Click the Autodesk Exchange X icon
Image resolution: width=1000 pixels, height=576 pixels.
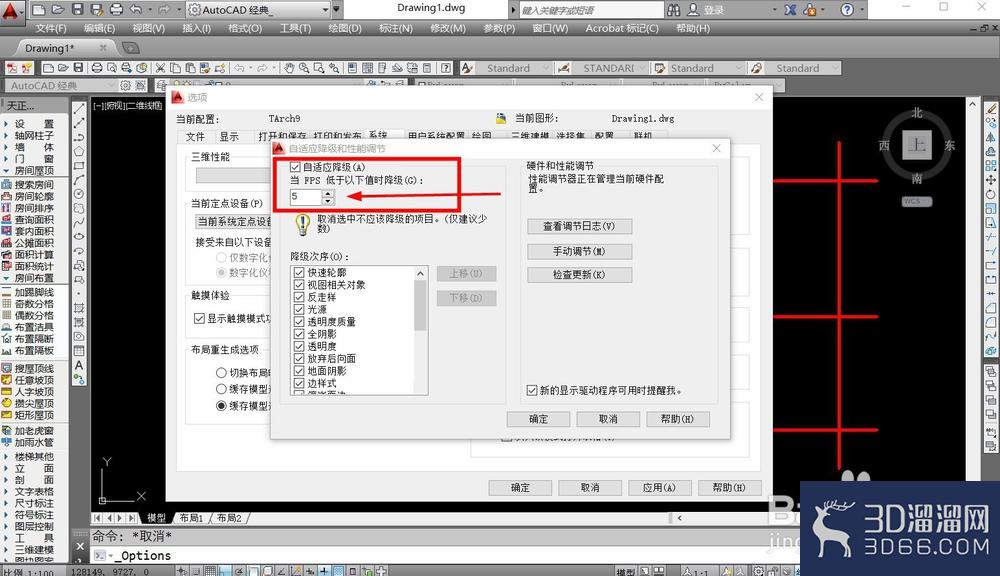click(x=790, y=10)
